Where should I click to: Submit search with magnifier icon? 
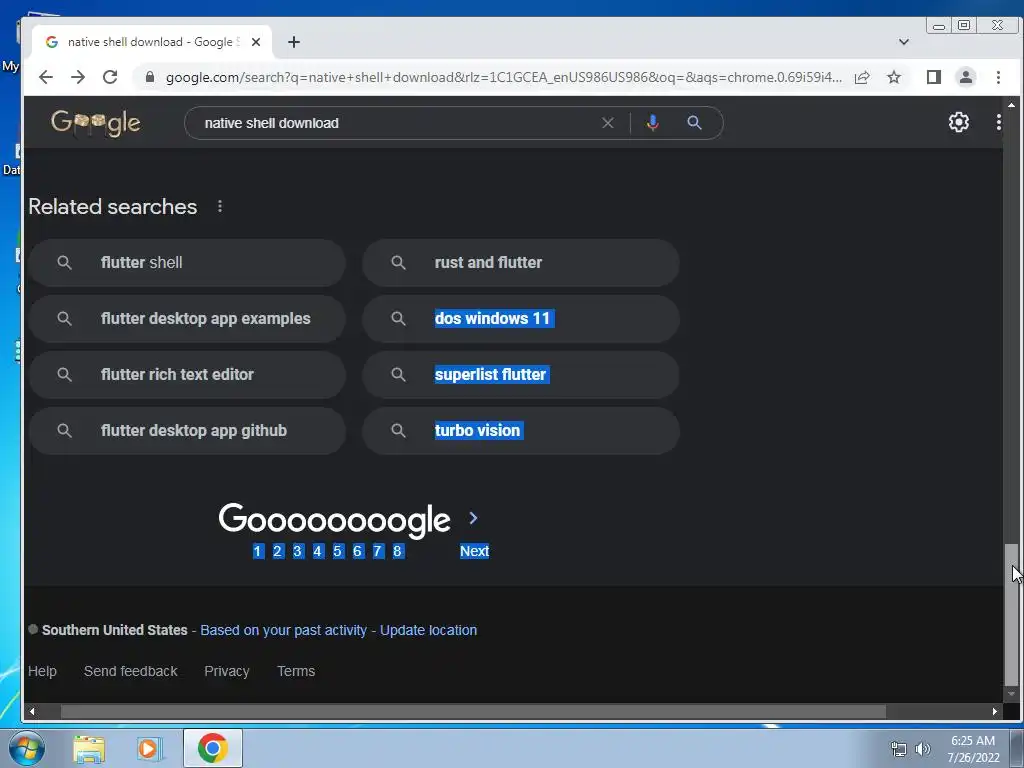[x=694, y=123]
